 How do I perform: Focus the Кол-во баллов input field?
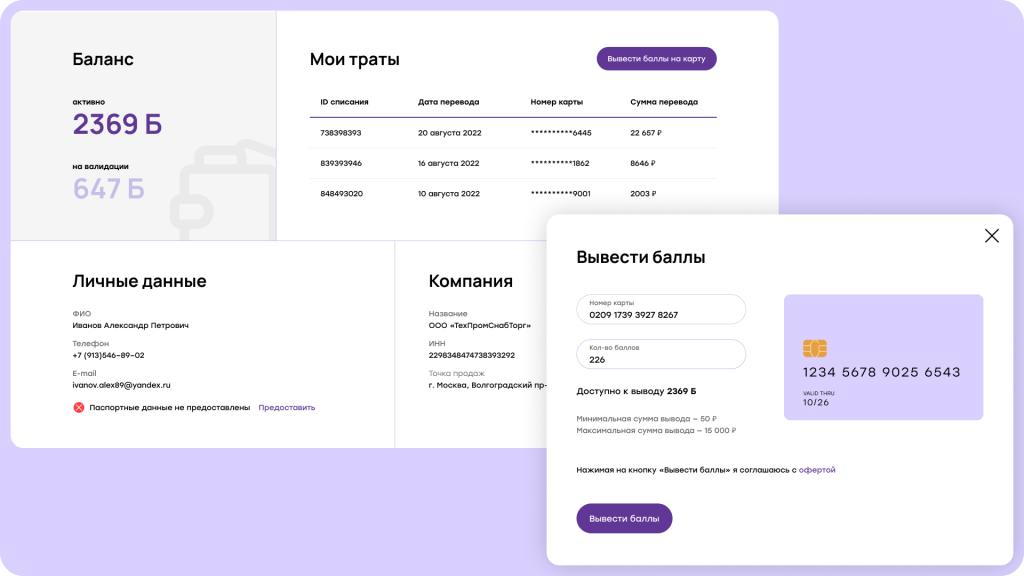click(x=661, y=355)
